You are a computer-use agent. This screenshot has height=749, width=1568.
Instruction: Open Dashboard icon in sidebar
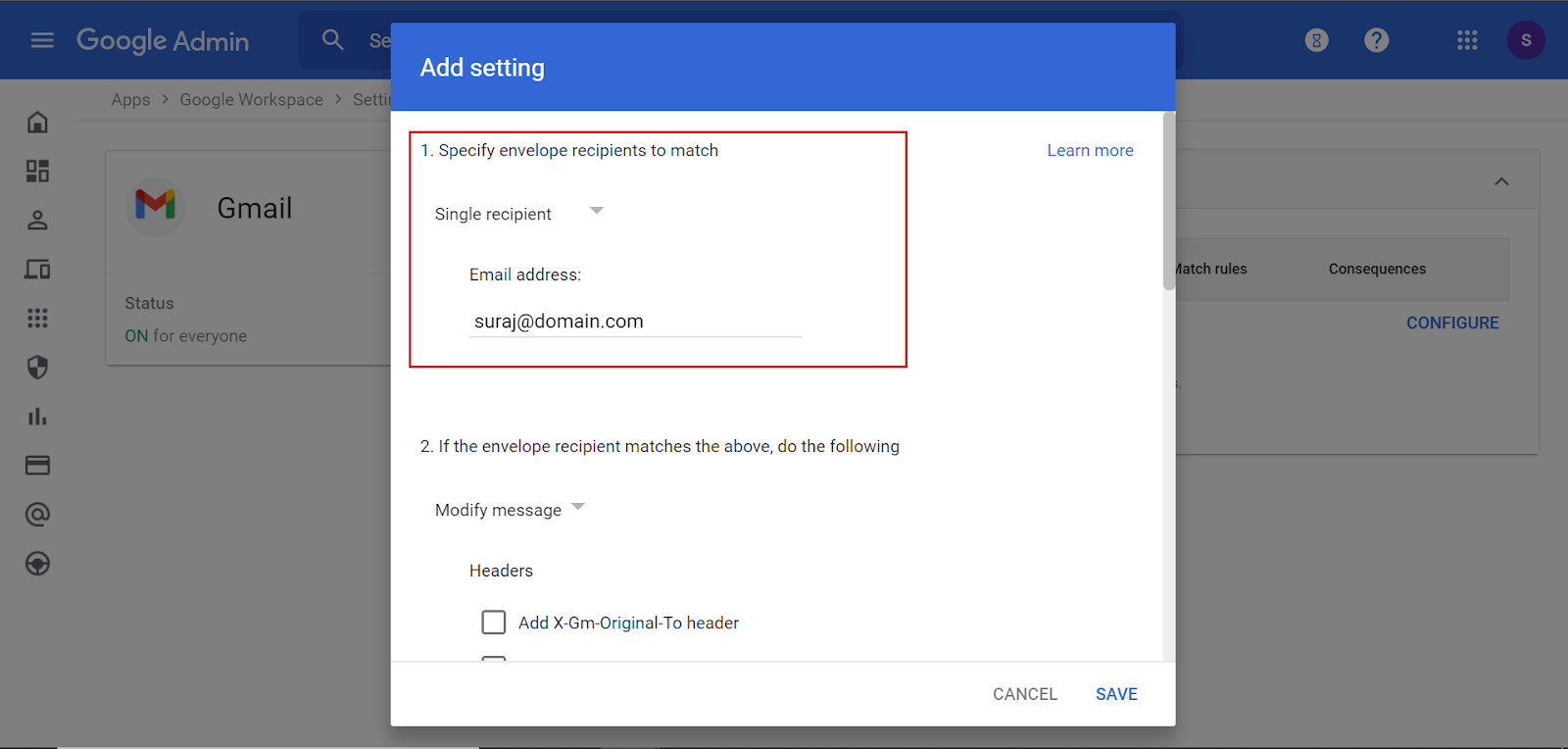click(x=37, y=172)
